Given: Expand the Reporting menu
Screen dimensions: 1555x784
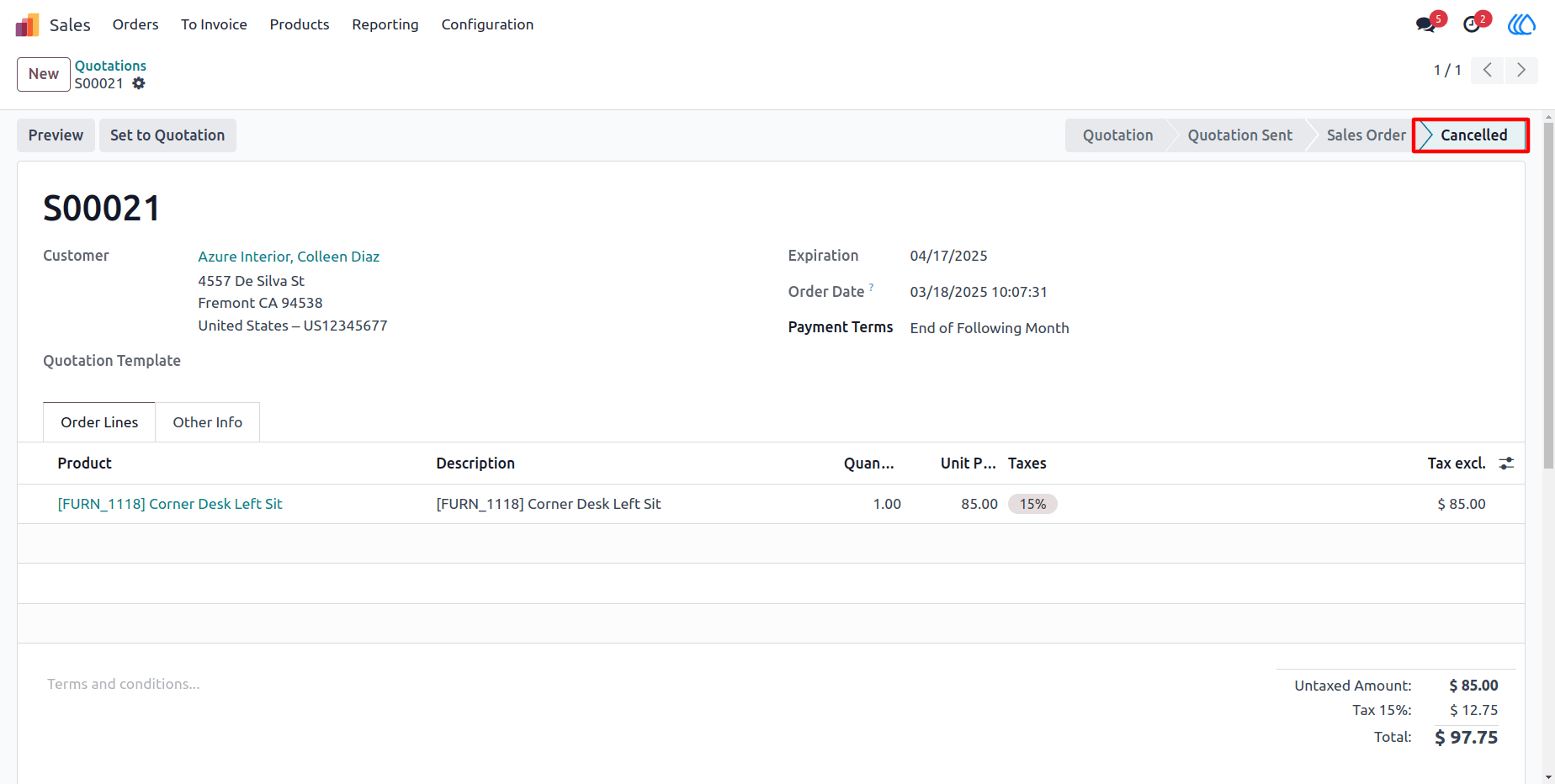Looking at the screenshot, I should coord(385,24).
